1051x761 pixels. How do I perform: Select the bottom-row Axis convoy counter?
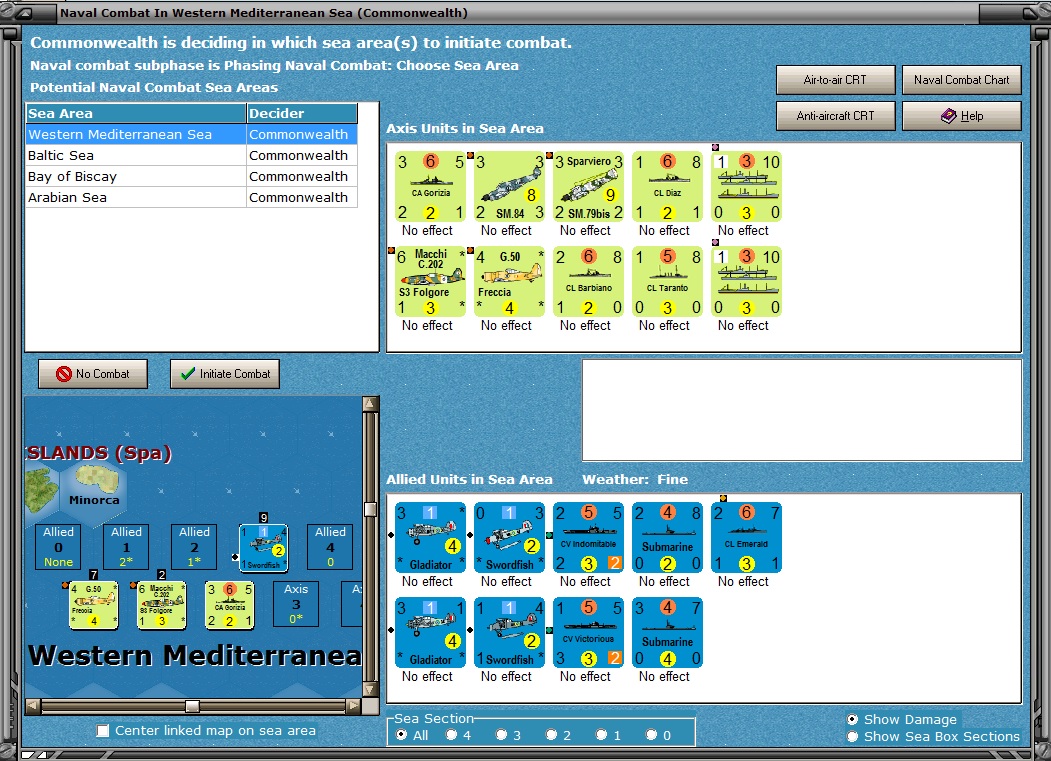coord(747,282)
